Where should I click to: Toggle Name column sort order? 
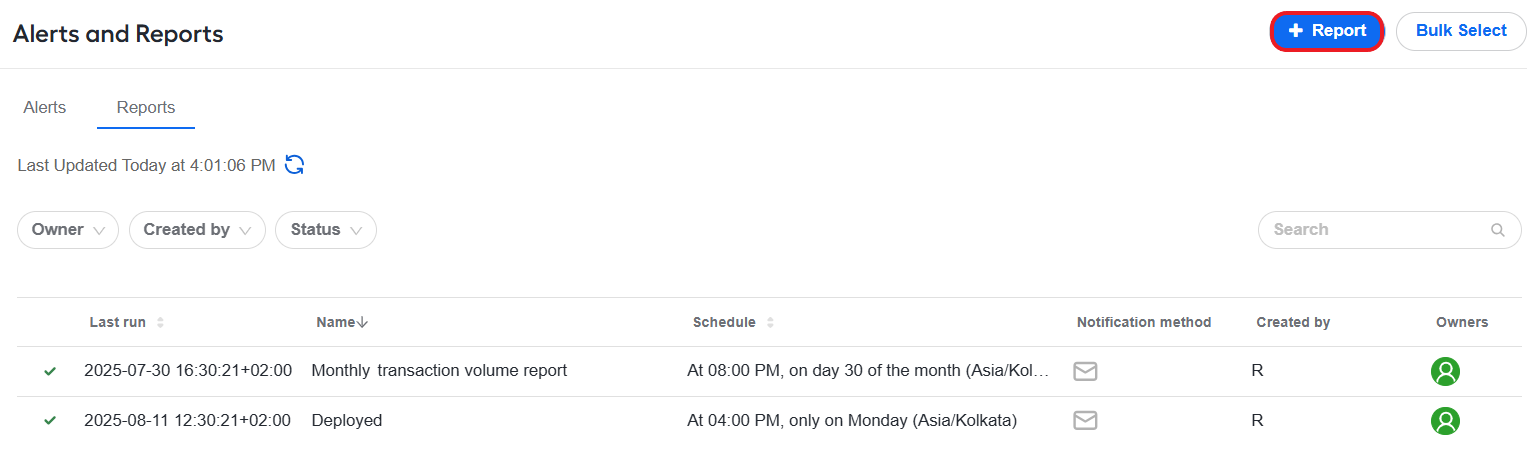[342, 322]
